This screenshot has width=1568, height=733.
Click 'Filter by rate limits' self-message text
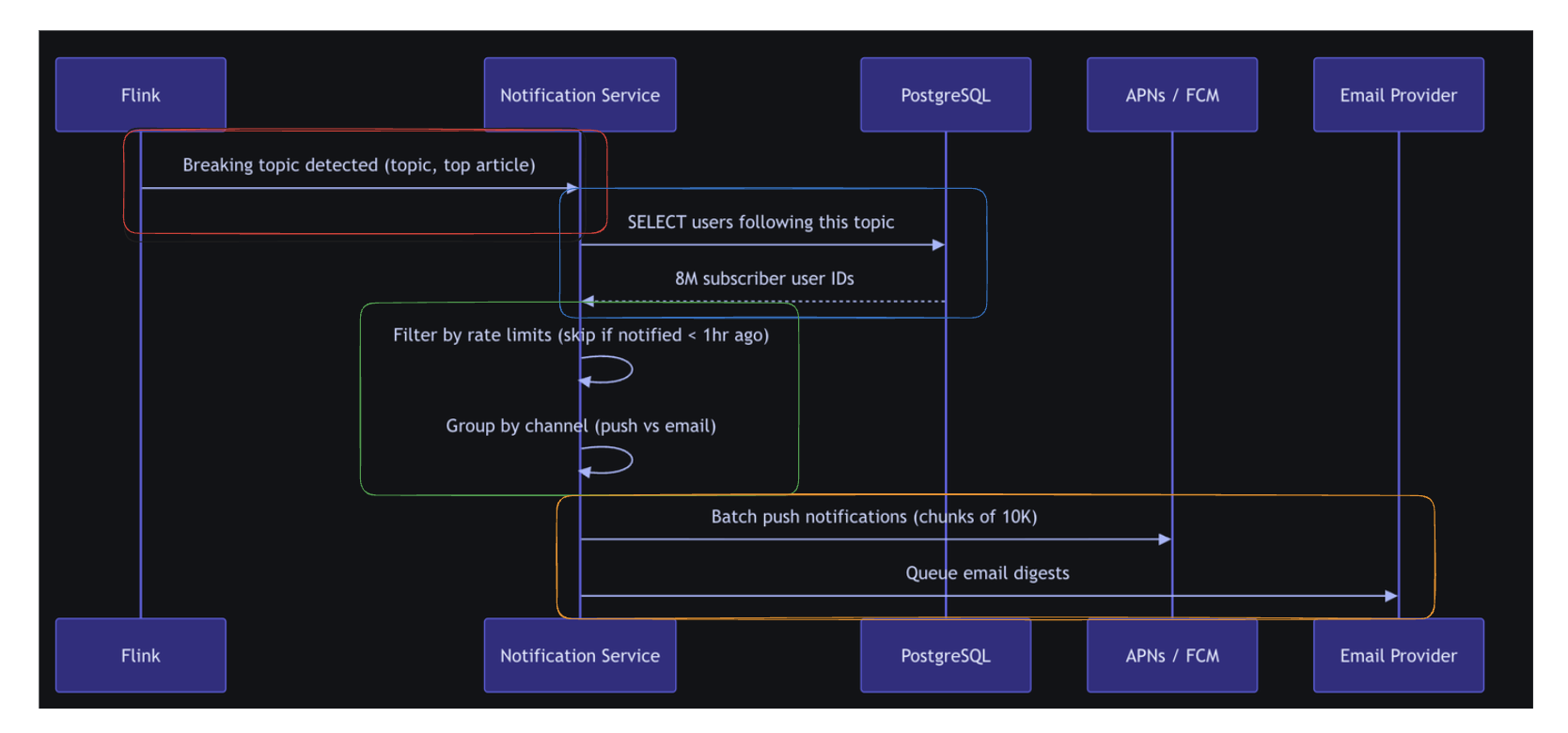tap(581, 335)
